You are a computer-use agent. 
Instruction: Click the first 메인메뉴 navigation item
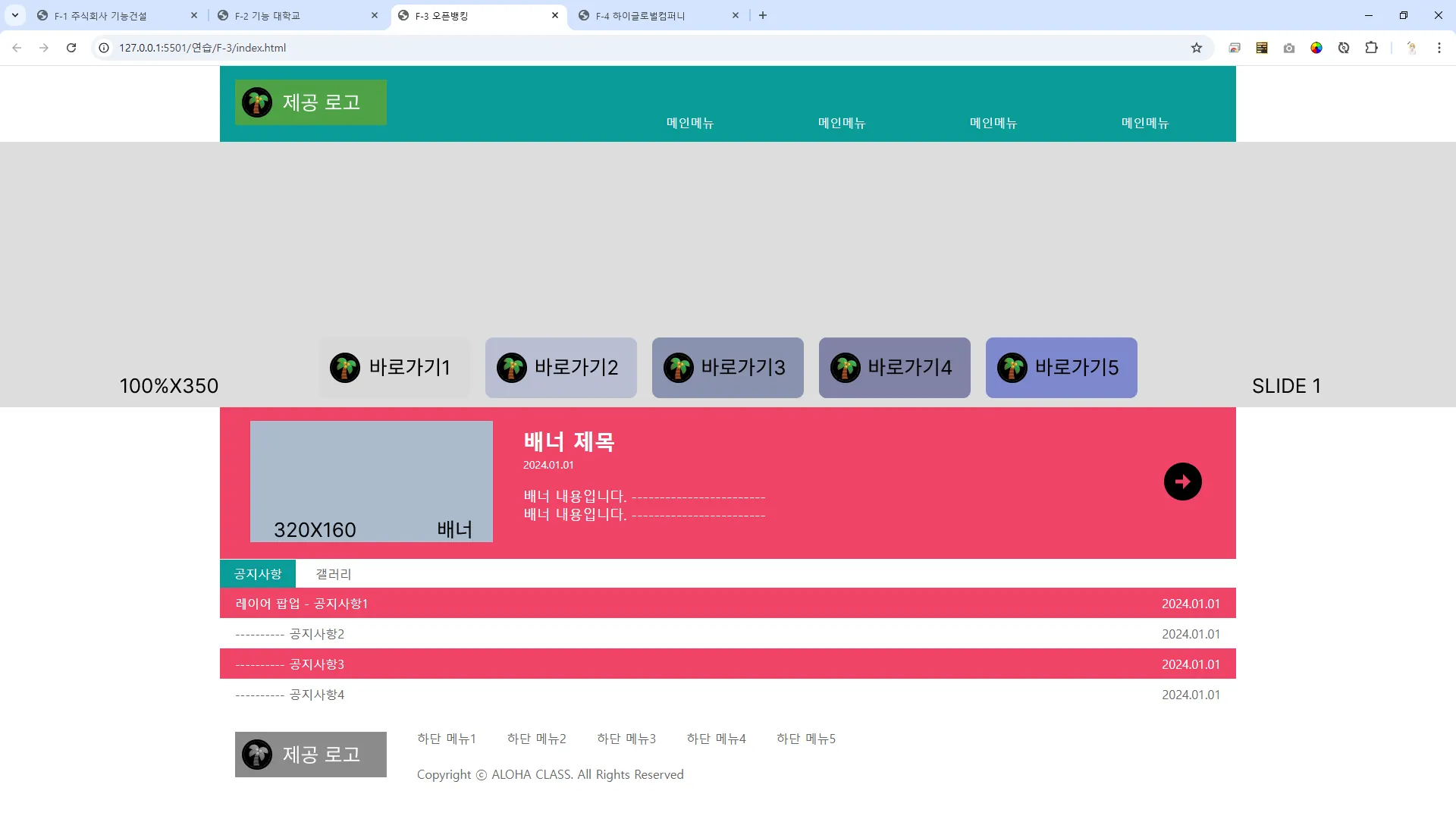689,123
